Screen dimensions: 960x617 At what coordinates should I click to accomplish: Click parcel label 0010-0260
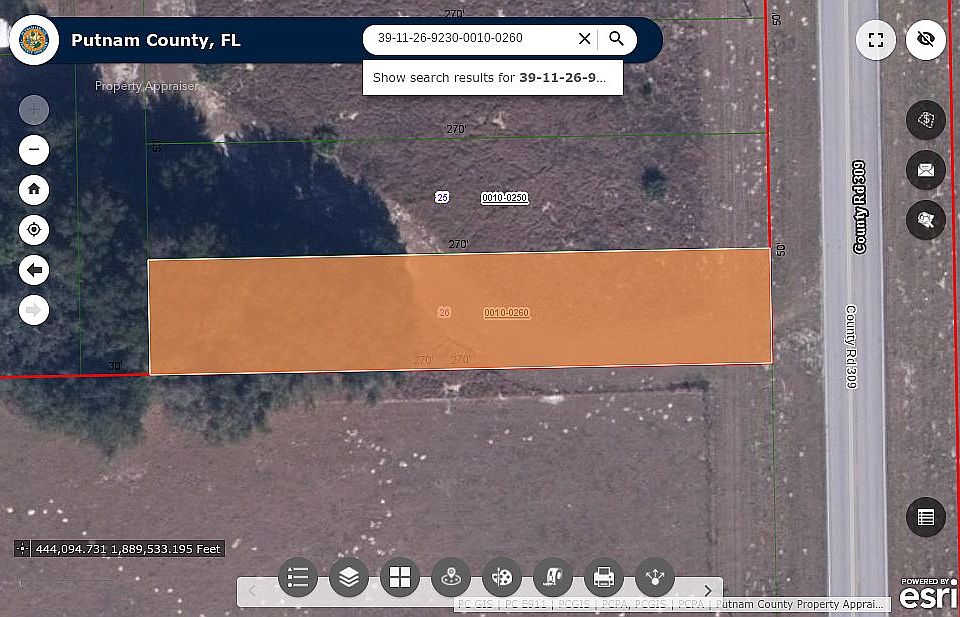pyautogui.click(x=506, y=313)
